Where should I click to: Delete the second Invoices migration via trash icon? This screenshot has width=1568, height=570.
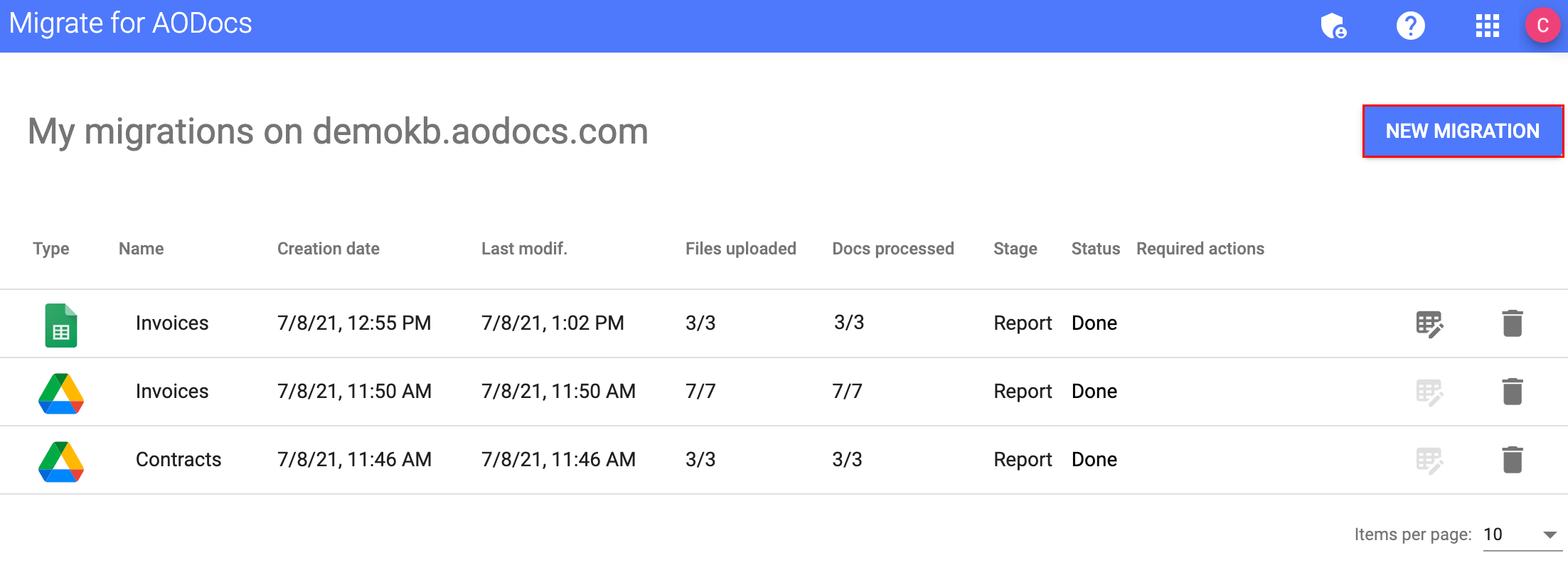pyautogui.click(x=1512, y=392)
